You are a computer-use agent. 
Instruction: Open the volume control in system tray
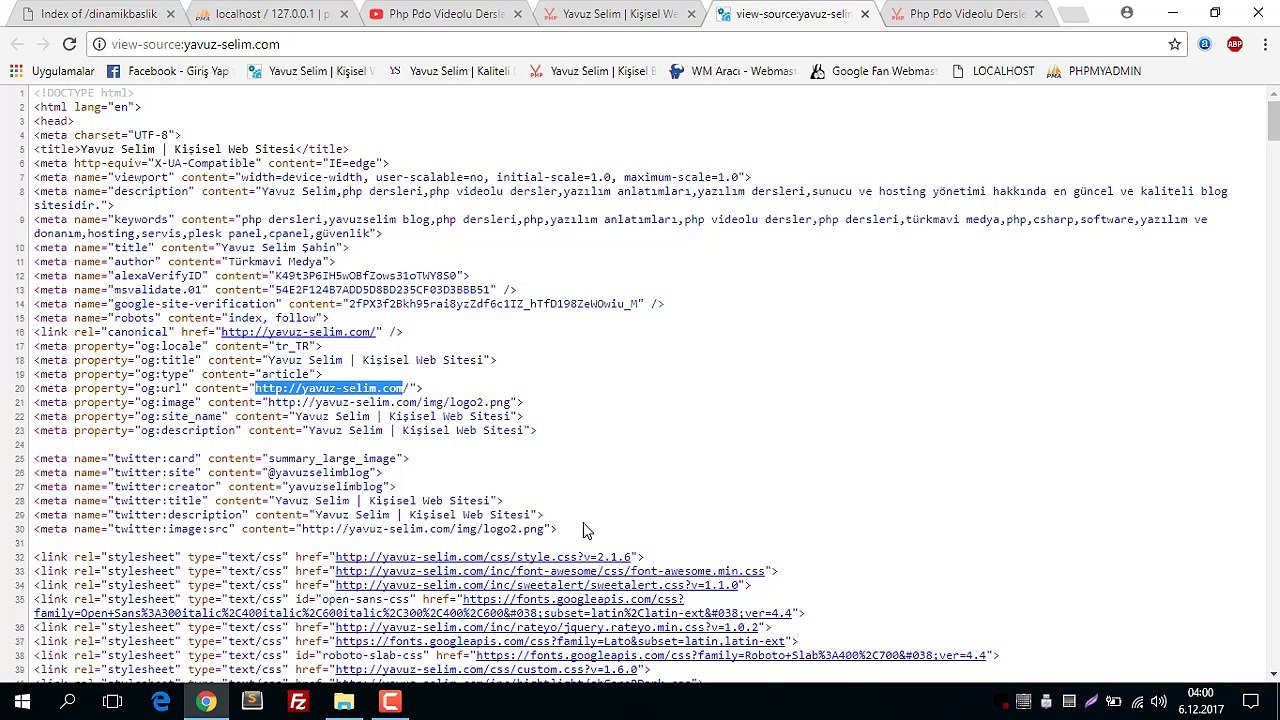[1159, 702]
